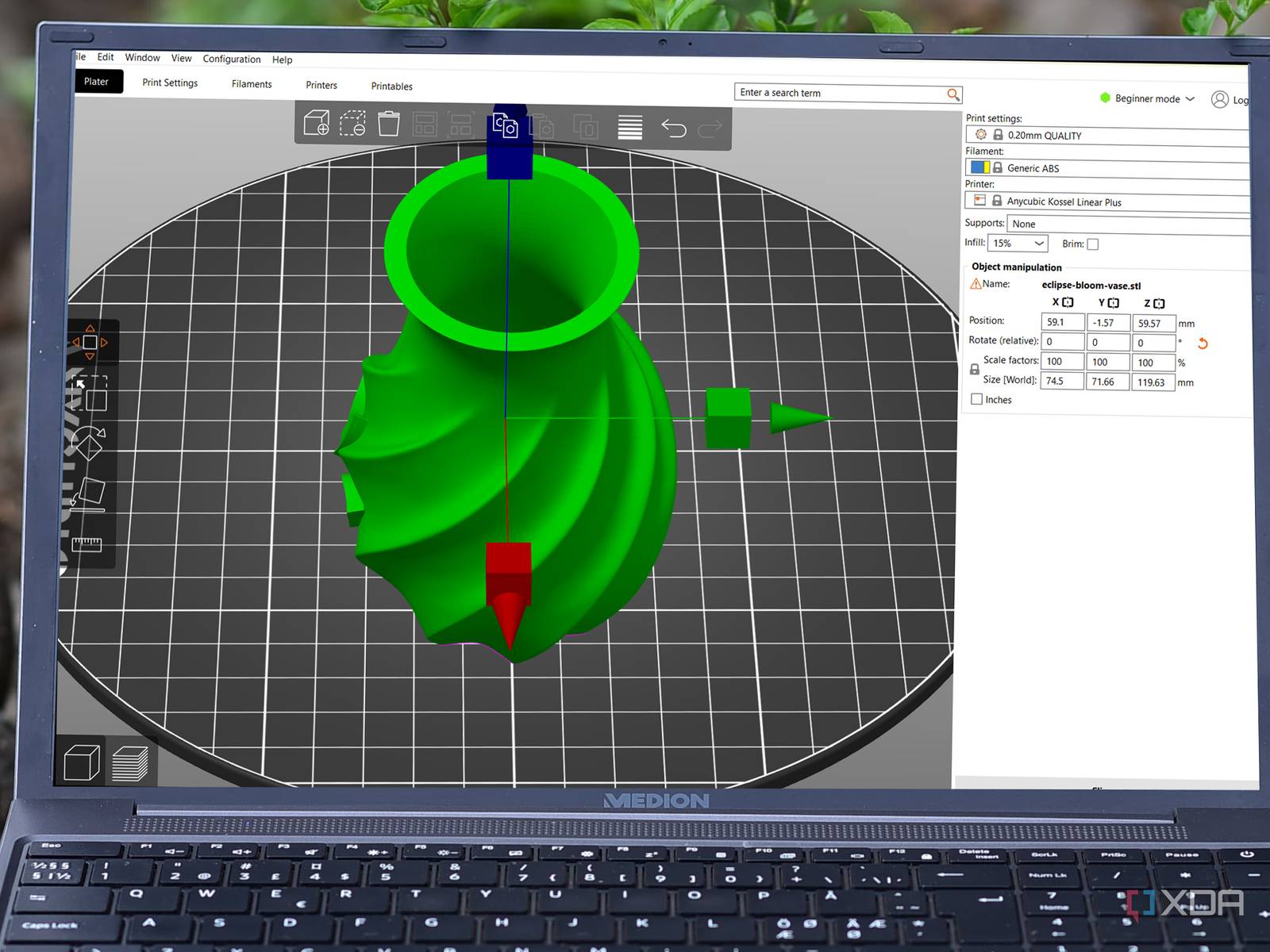Enable the Brim checkbox
The height and width of the screenshot is (952, 1270).
click(1093, 244)
